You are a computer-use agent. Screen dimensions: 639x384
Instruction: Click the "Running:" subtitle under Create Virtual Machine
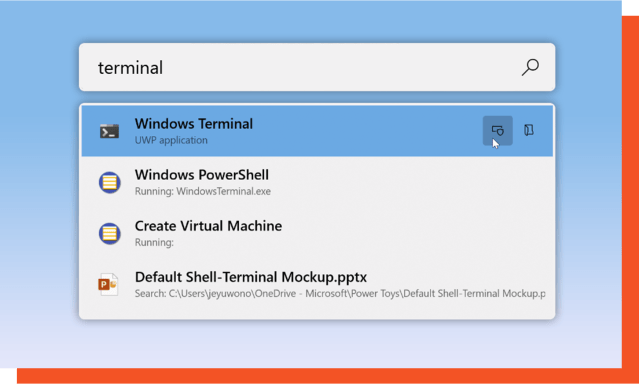pos(154,243)
